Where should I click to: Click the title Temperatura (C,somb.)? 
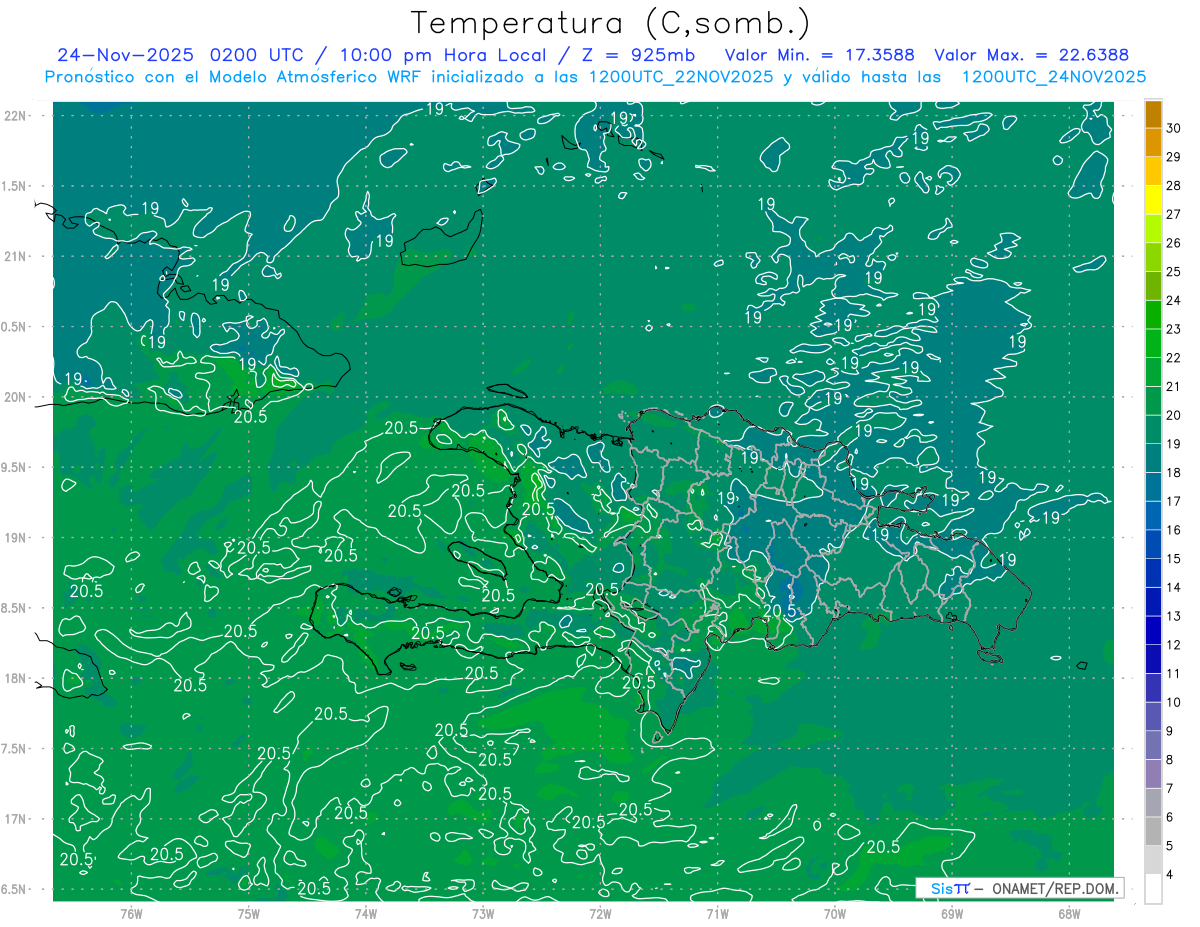coord(610,23)
